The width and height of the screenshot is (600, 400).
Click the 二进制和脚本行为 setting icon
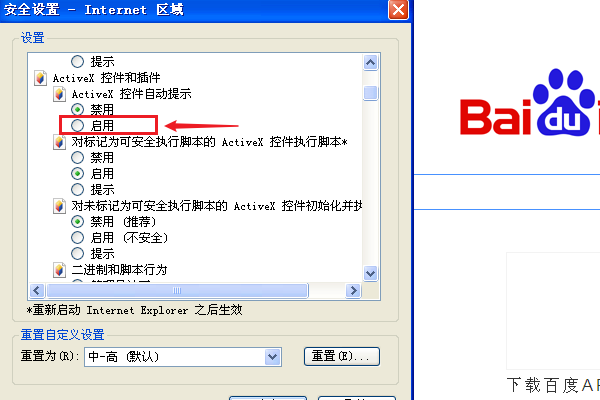tap(59, 270)
